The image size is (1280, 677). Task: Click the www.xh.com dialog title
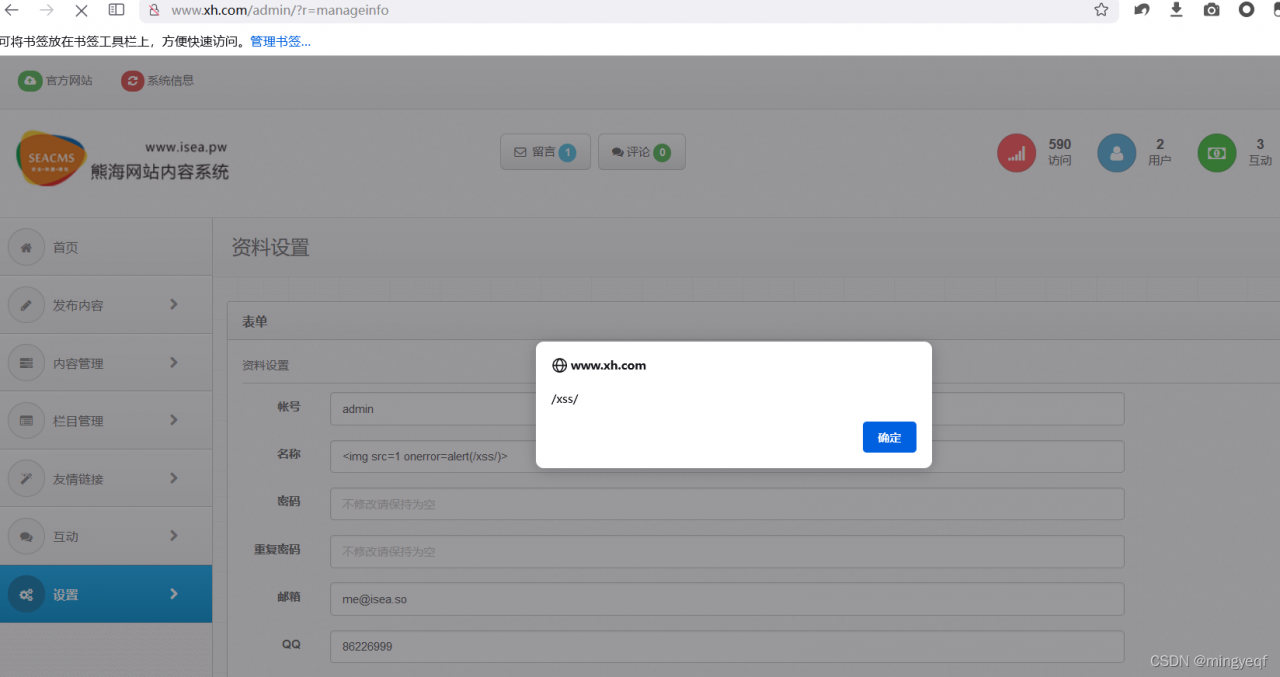(x=608, y=366)
